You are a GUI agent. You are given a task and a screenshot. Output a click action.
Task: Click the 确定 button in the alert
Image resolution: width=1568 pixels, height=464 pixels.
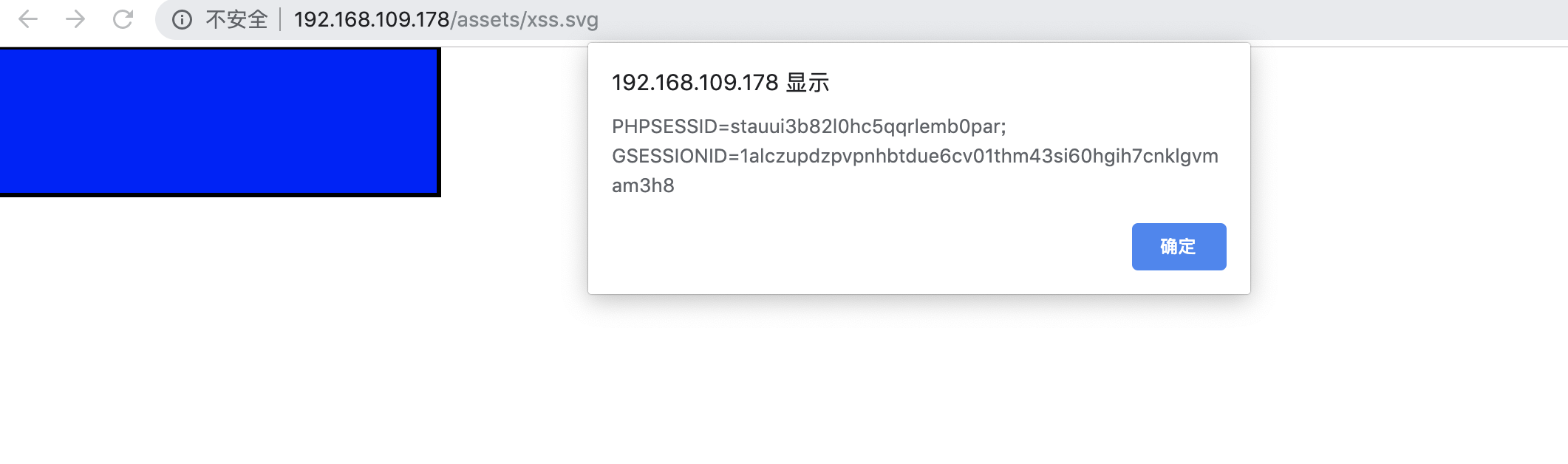click(x=1179, y=247)
